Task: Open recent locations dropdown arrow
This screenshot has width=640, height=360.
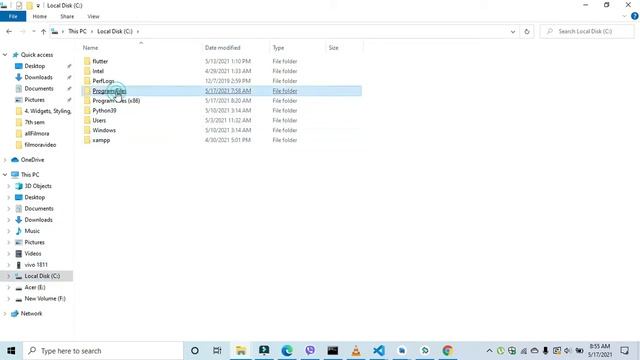Action: pyautogui.click(x=33, y=31)
